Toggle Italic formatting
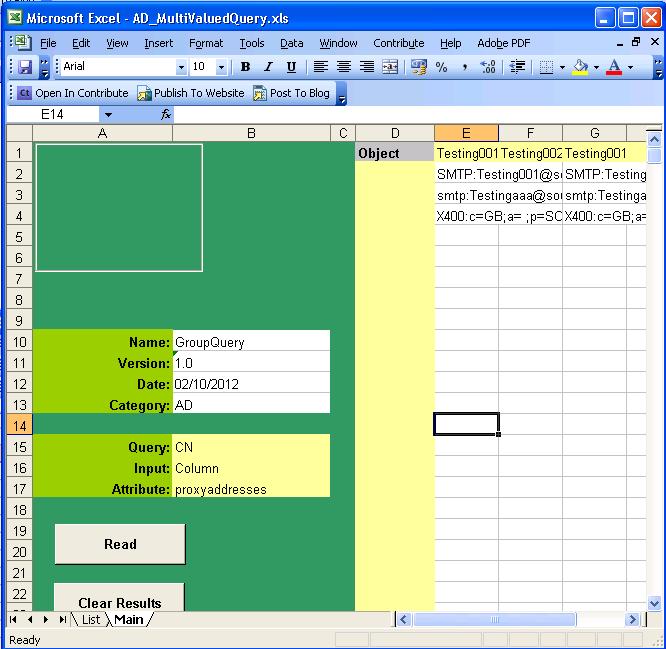666x649 pixels. click(268, 67)
